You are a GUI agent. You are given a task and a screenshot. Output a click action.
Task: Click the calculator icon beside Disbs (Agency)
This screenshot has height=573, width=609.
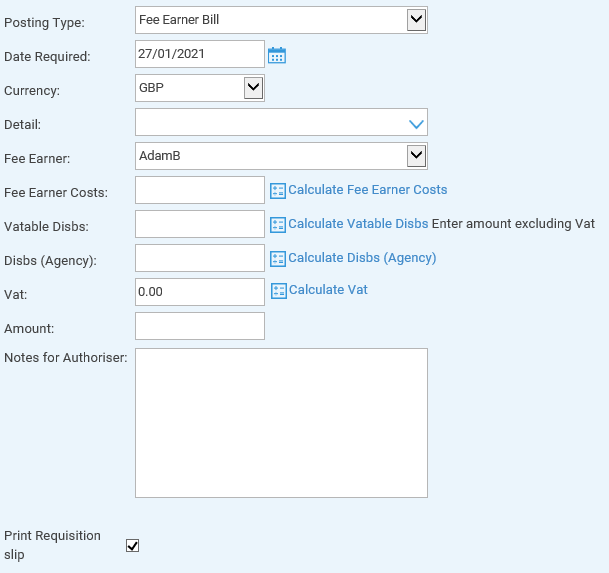[x=278, y=259]
